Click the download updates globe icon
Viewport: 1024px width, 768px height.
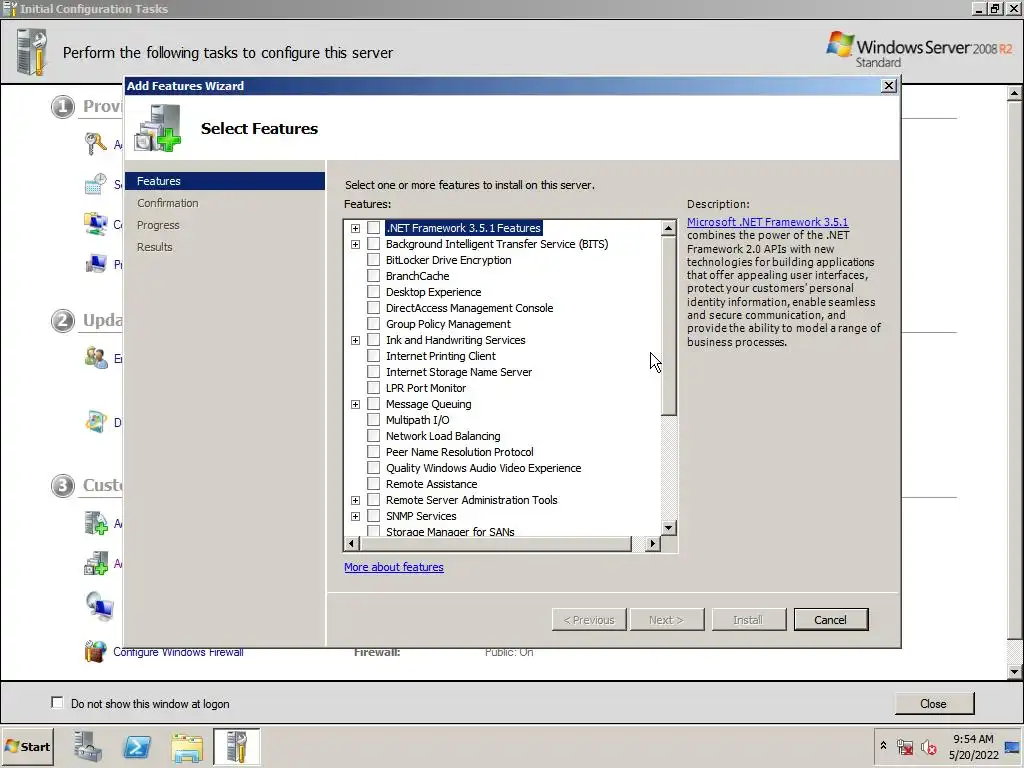click(x=95, y=422)
